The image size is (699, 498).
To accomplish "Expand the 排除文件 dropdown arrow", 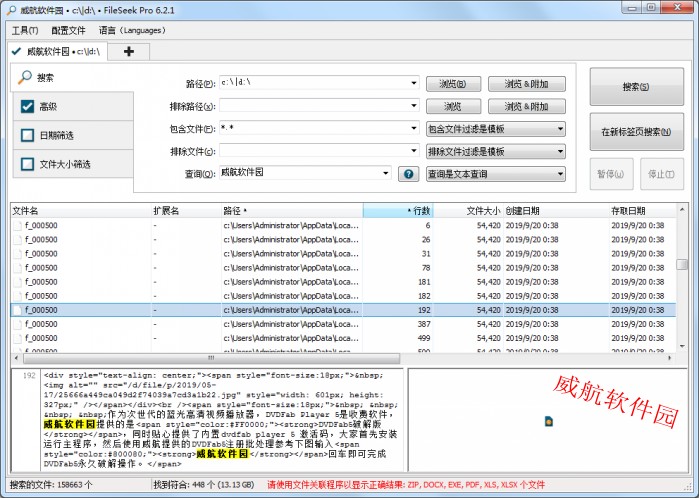I will (x=413, y=151).
